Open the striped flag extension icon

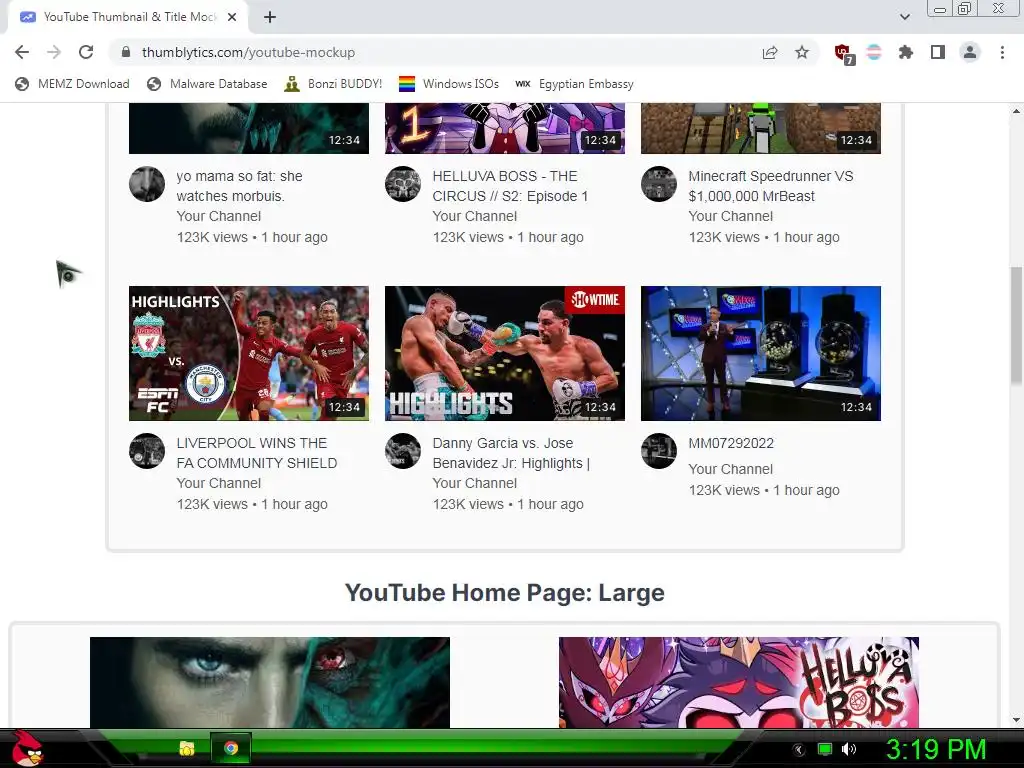(x=874, y=52)
